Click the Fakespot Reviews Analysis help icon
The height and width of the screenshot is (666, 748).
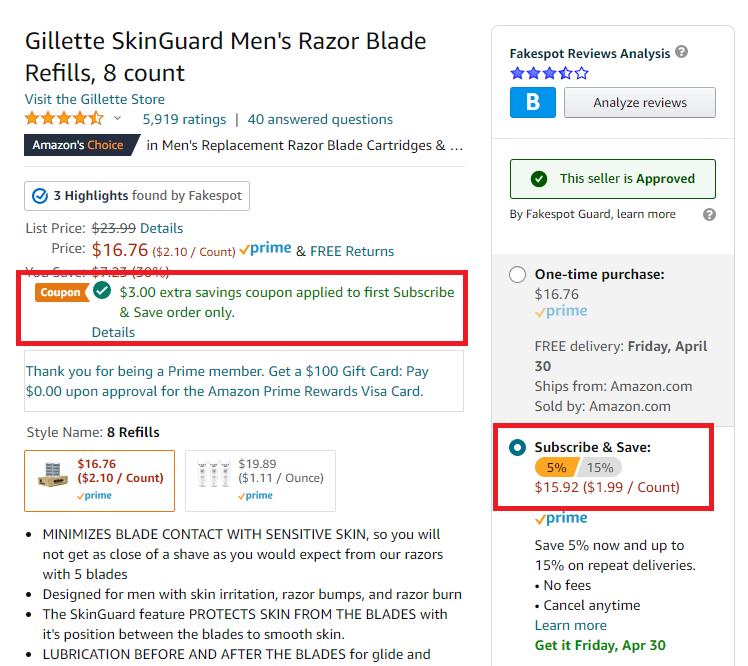click(682, 52)
